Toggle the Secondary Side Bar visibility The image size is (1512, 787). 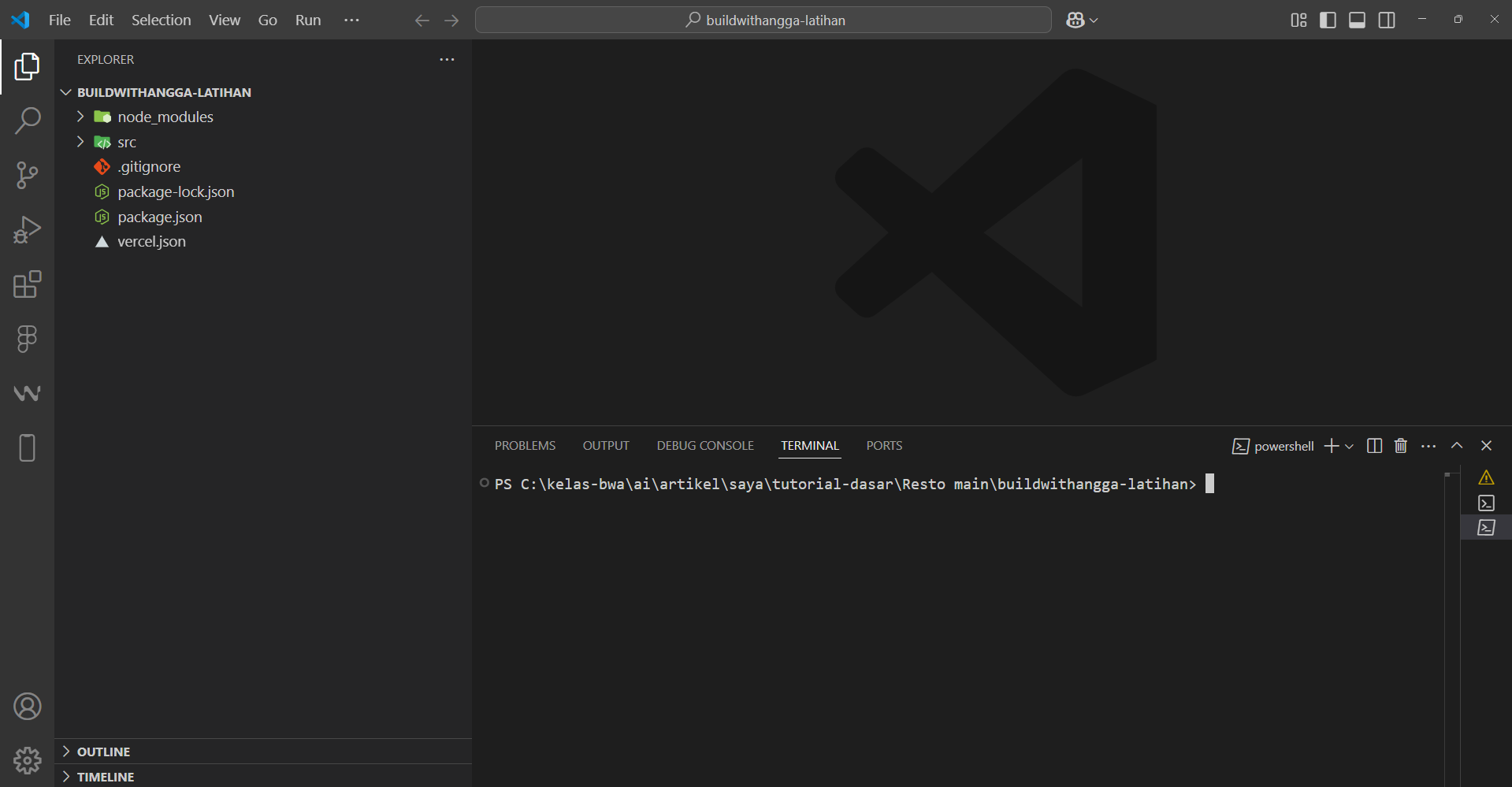click(1387, 20)
